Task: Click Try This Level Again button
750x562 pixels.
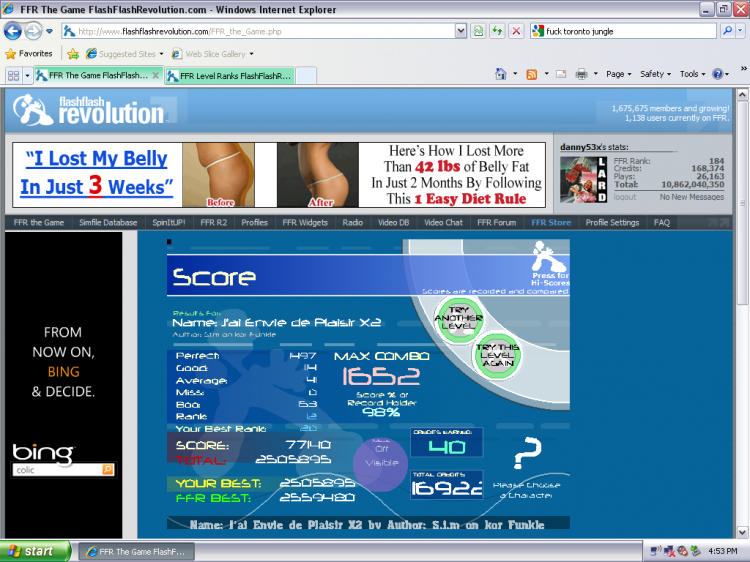Action: point(497,355)
